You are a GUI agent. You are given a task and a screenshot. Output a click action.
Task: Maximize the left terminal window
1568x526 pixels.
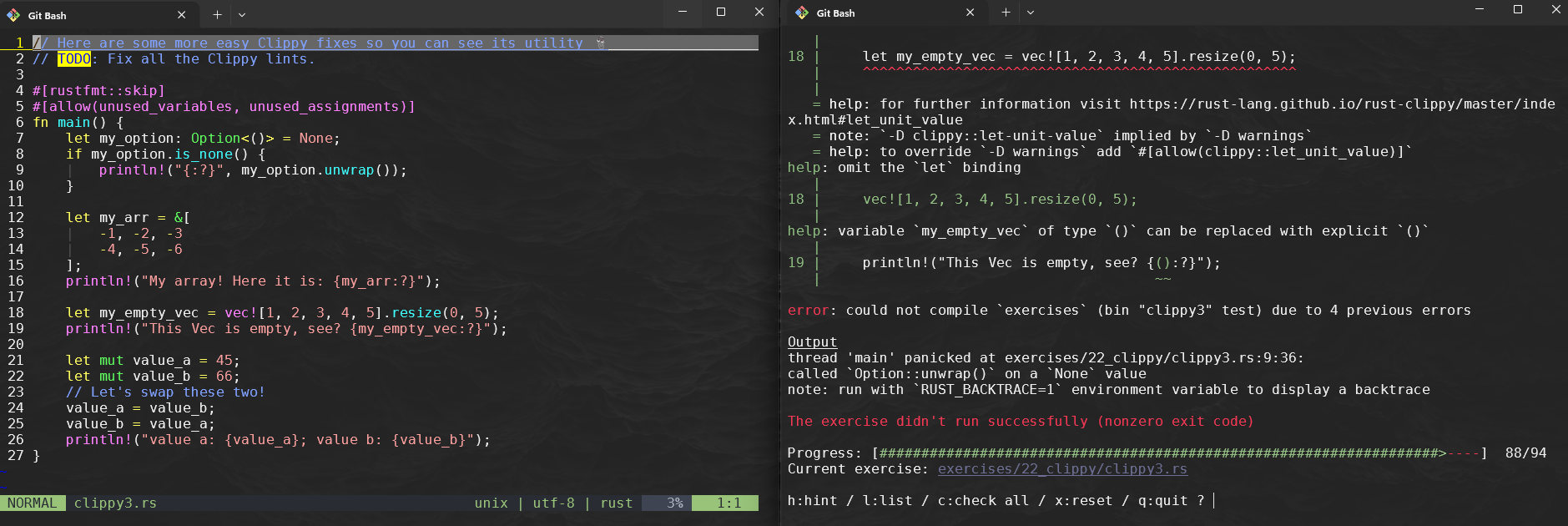pyautogui.click(x=721, y=12)
